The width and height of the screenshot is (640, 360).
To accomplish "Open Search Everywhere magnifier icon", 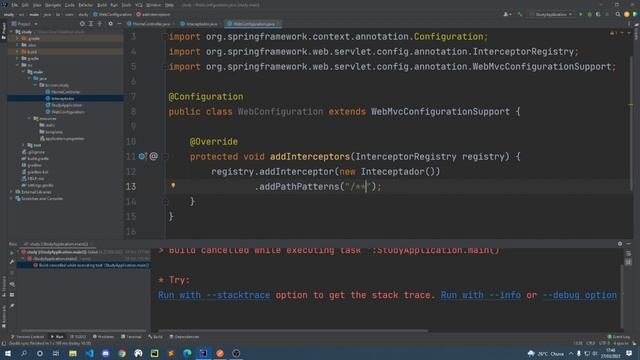I will [618, 14].
